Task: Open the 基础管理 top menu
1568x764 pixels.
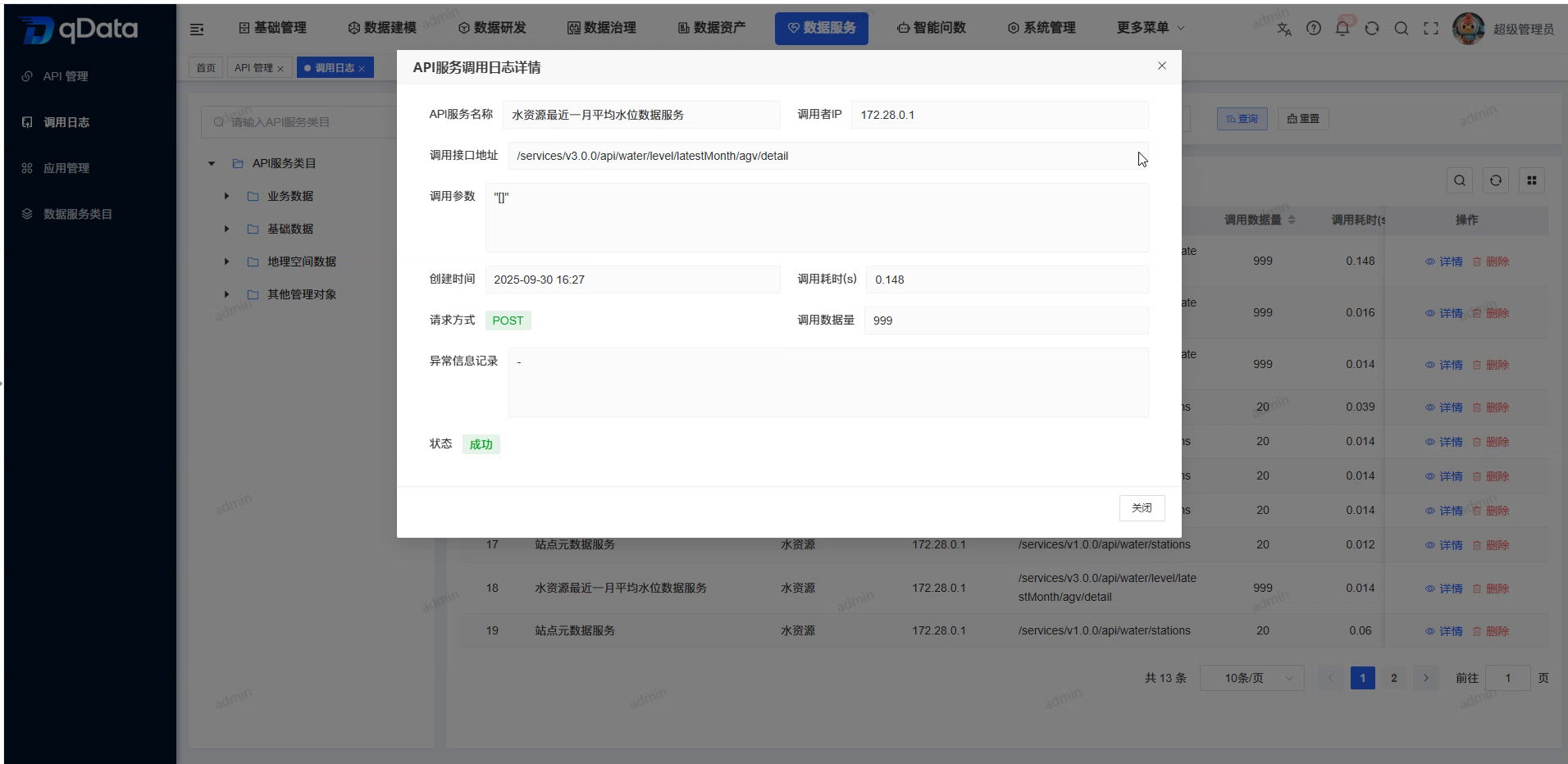Action: 272,28
